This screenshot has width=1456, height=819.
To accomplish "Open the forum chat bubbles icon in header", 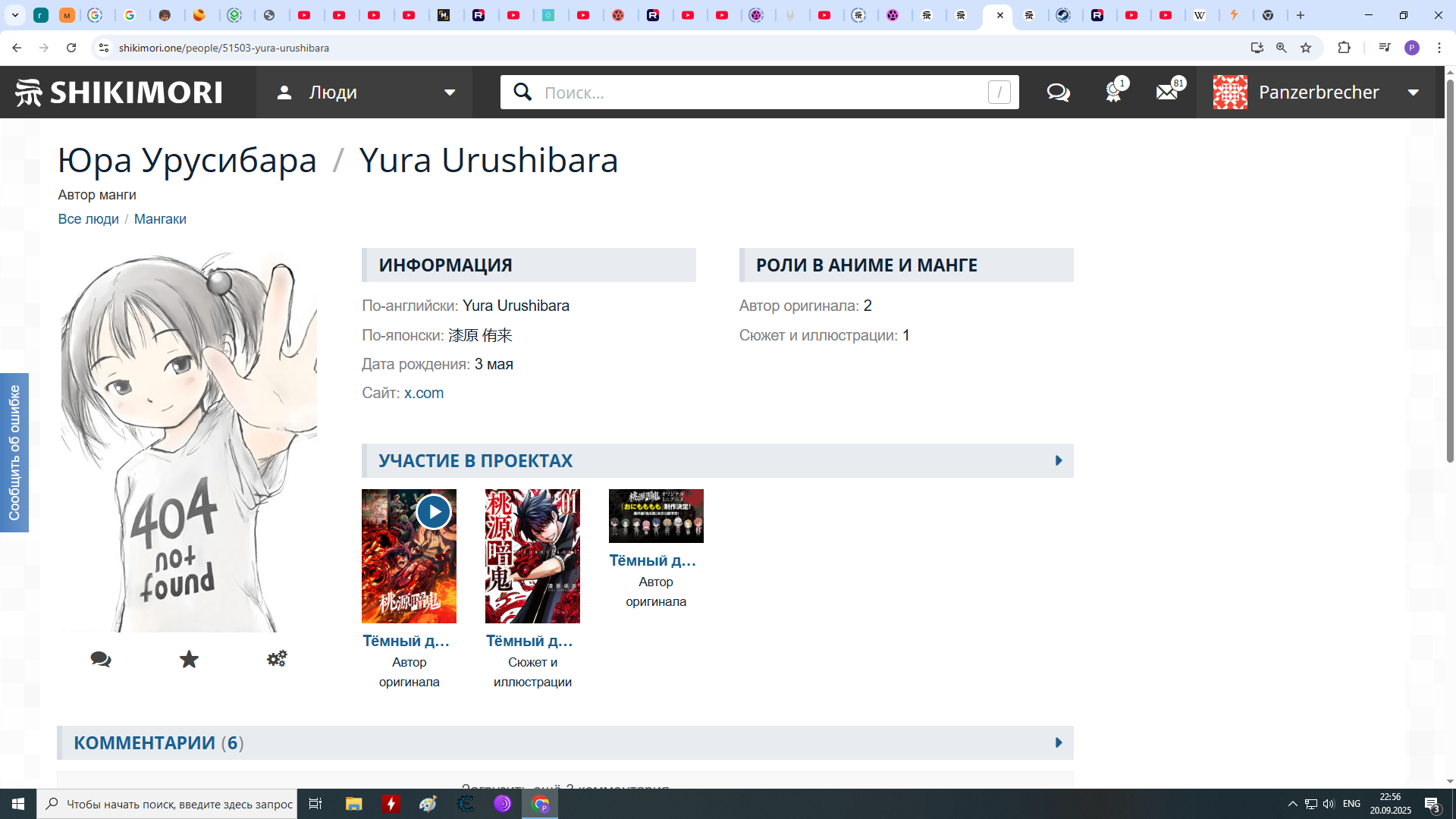I will (x=1058, y=93).
